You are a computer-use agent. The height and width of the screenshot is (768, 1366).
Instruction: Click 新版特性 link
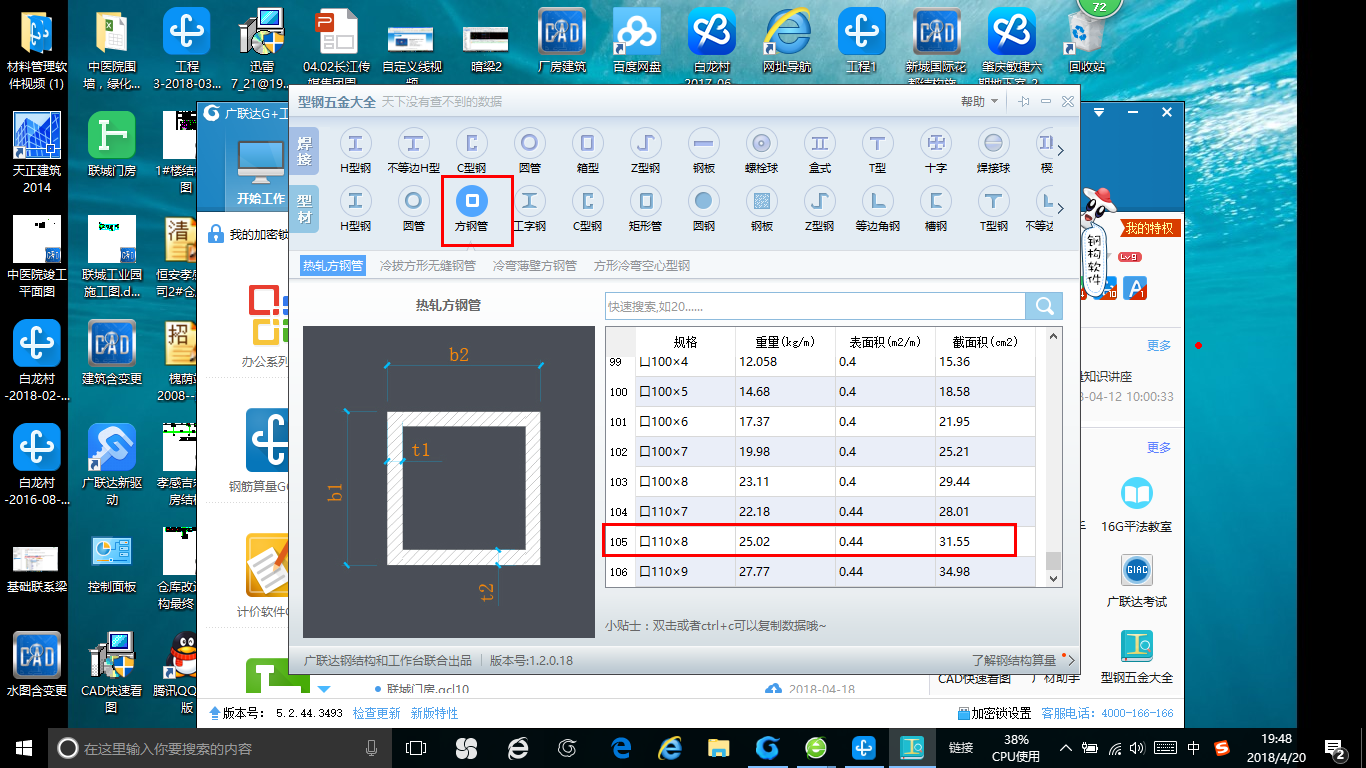click(435, 713)
